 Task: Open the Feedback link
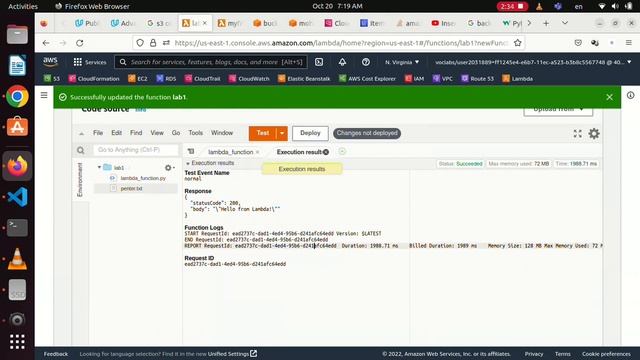click(56, 354)
